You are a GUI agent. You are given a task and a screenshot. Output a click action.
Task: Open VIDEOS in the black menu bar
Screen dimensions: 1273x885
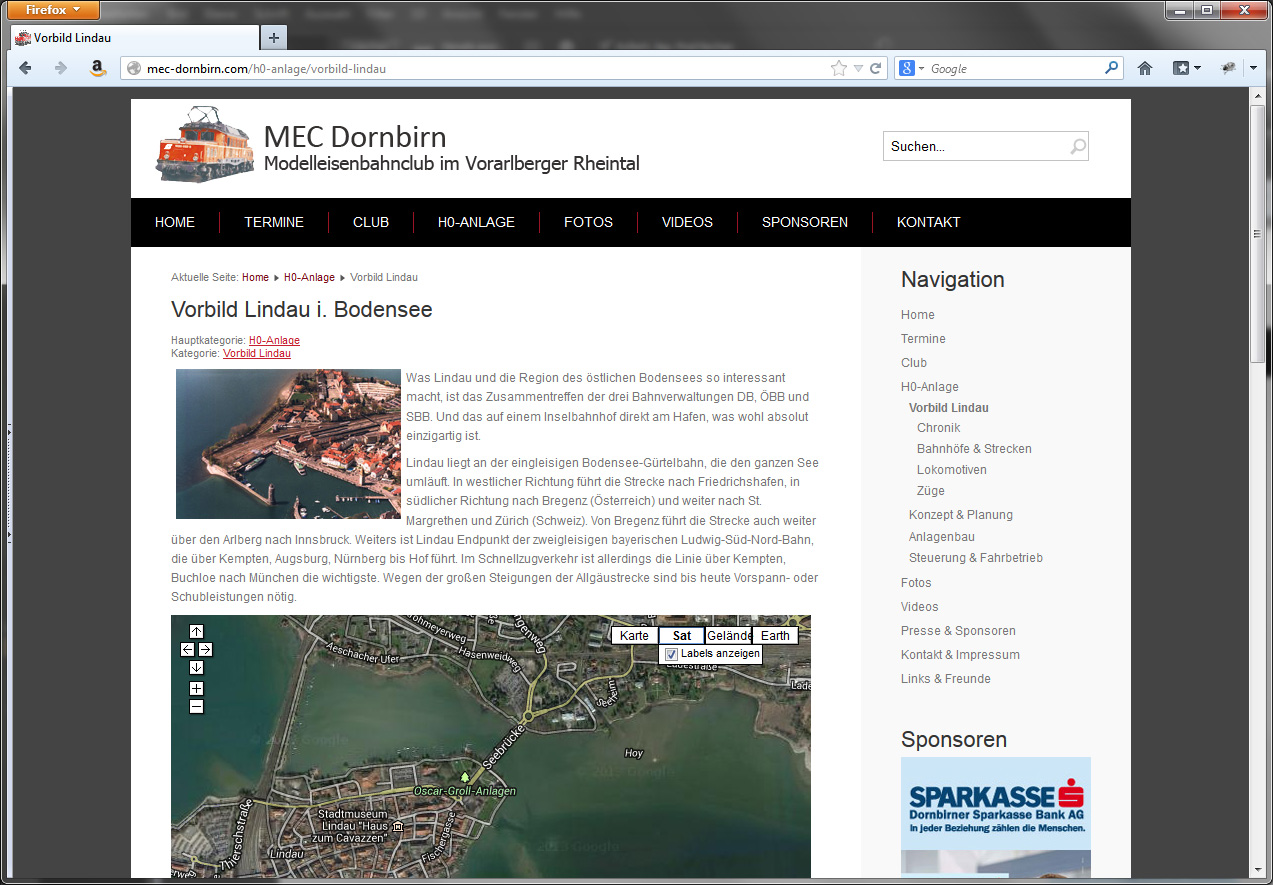687,222
